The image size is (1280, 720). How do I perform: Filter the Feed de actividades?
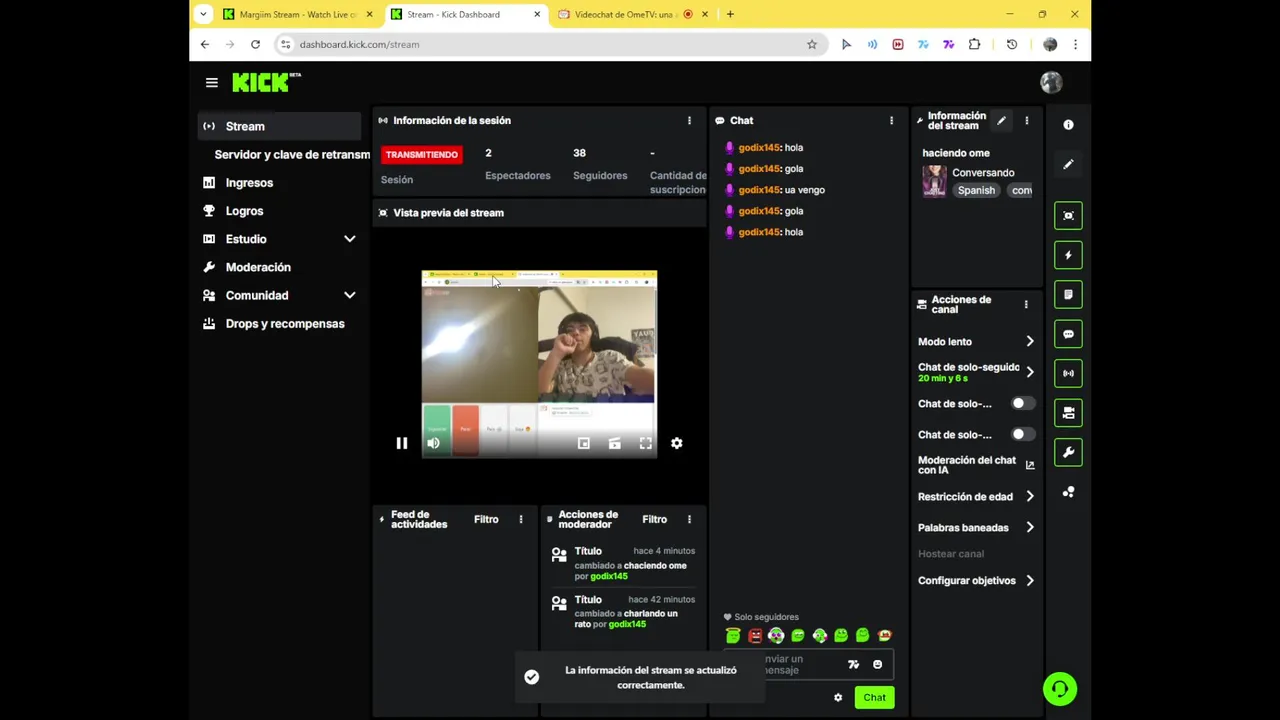(486, 520)
